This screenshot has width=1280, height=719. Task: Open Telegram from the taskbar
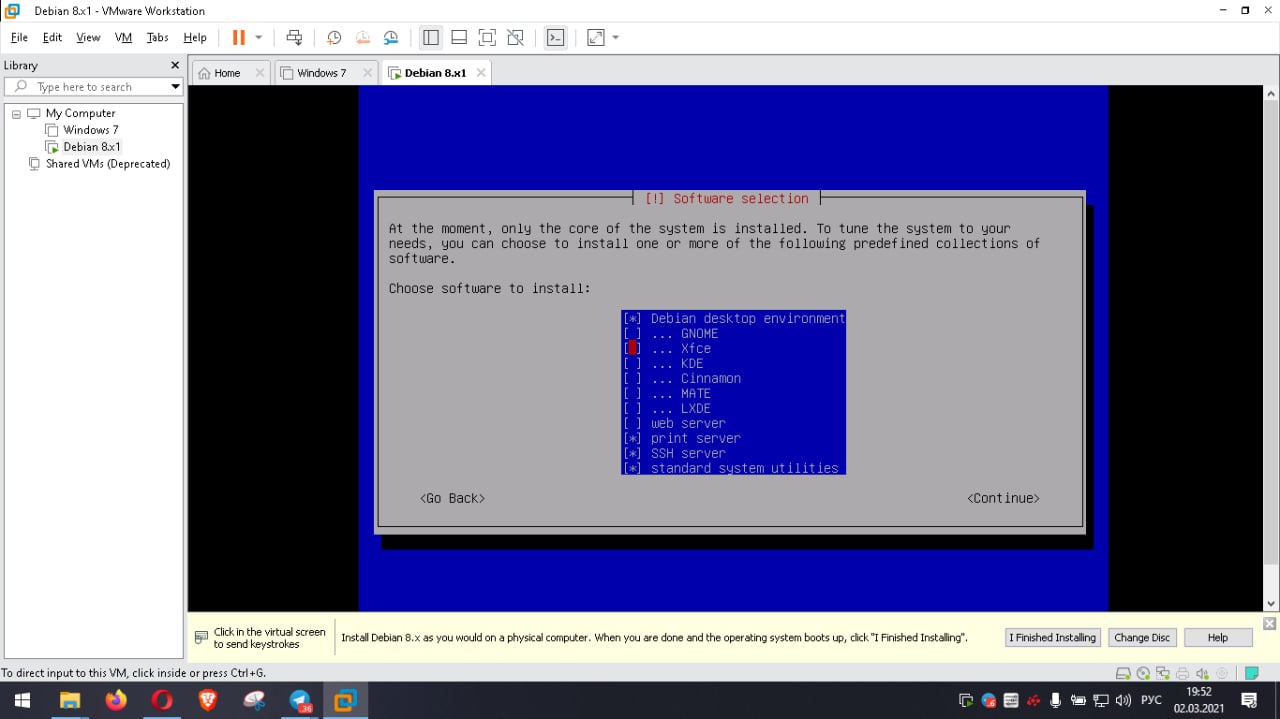coord(300,700)
